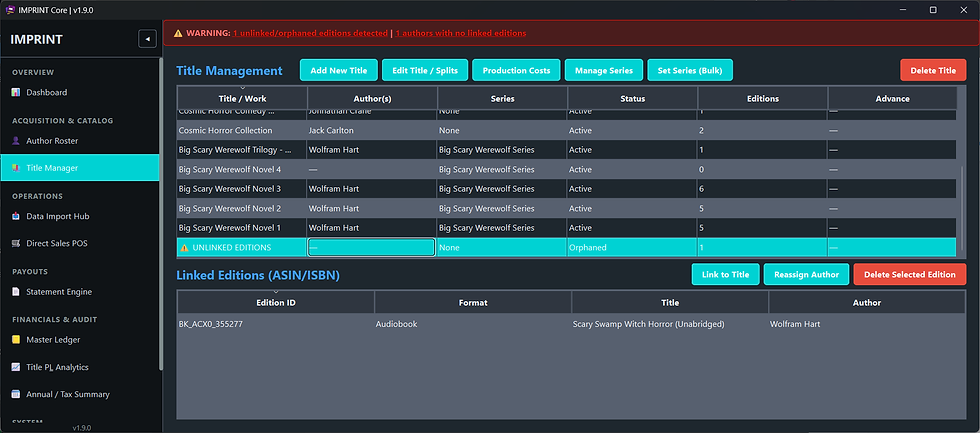Click the Title P&L Analytics chart icon
980x433 pixels.
coord(16,367)
